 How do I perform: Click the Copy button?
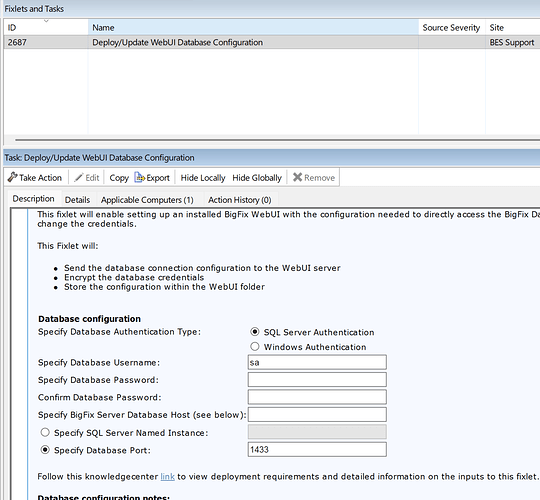click(119, 178)
